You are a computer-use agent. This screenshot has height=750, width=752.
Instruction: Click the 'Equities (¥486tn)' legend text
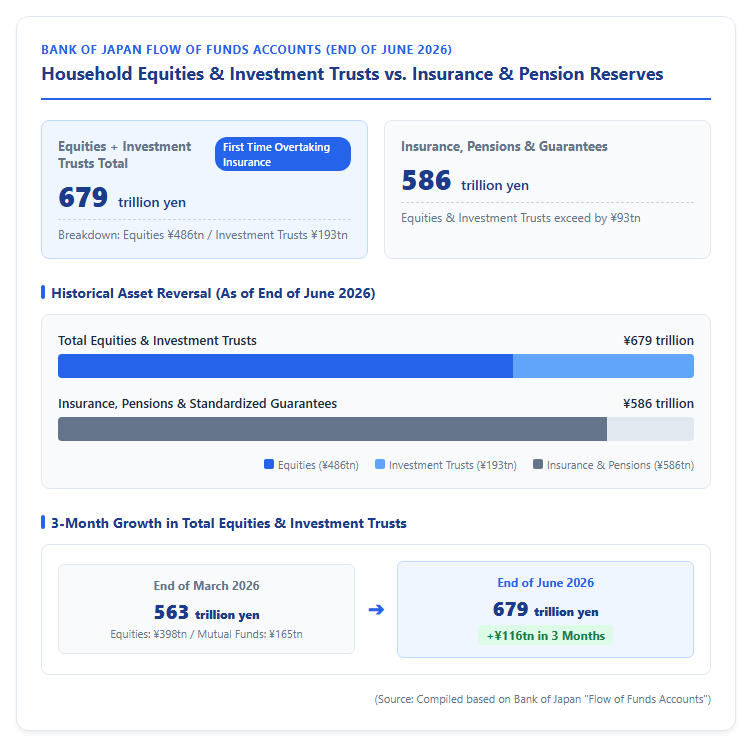pos(318,465)
